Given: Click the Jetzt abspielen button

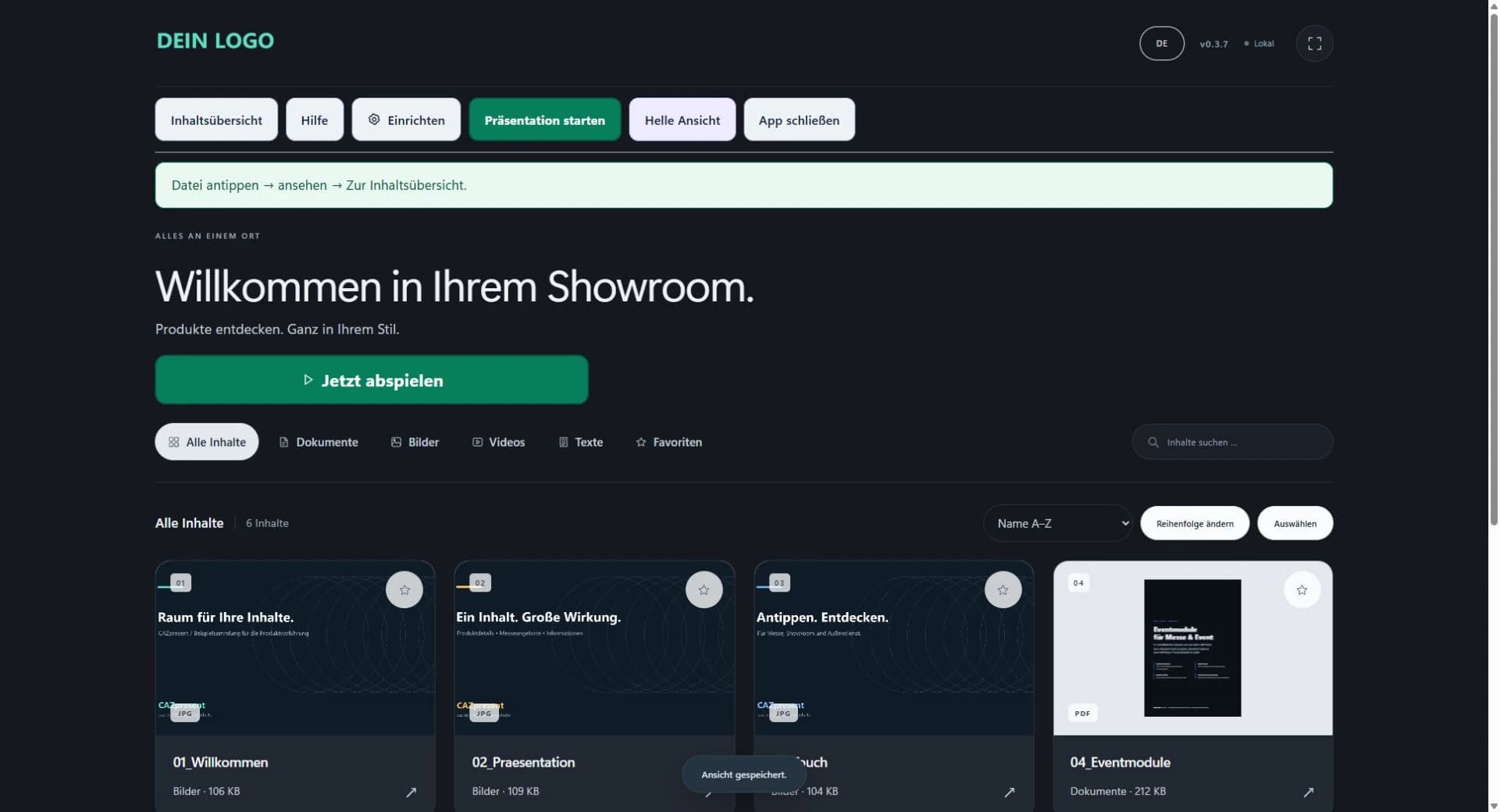Looking at the screenshot, I should 372,380.
